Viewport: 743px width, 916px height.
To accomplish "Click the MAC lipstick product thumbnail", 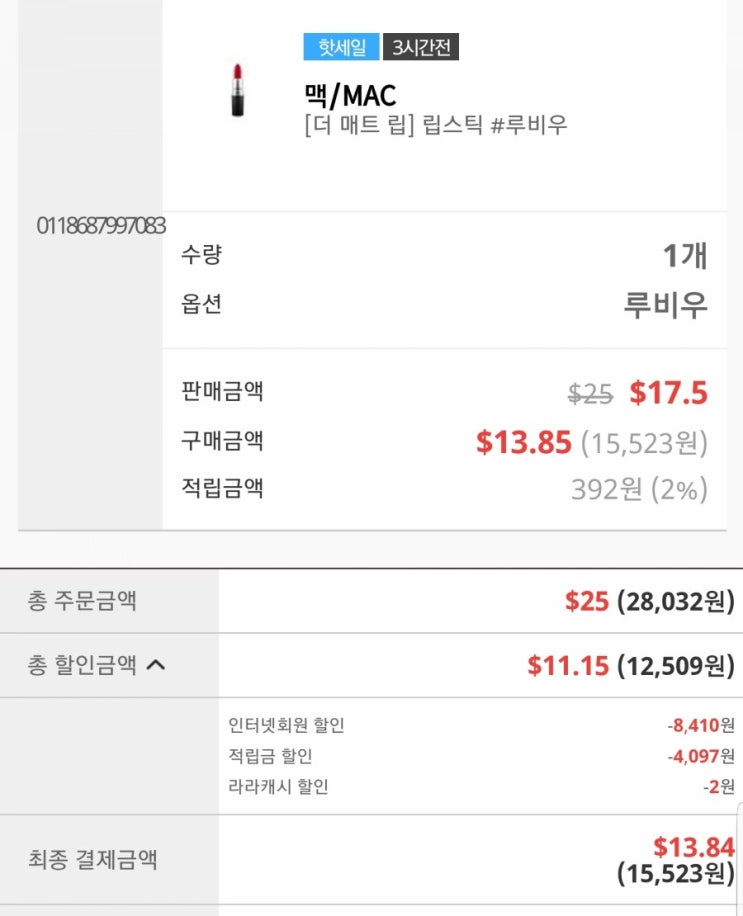I will (x=237, y=90).
